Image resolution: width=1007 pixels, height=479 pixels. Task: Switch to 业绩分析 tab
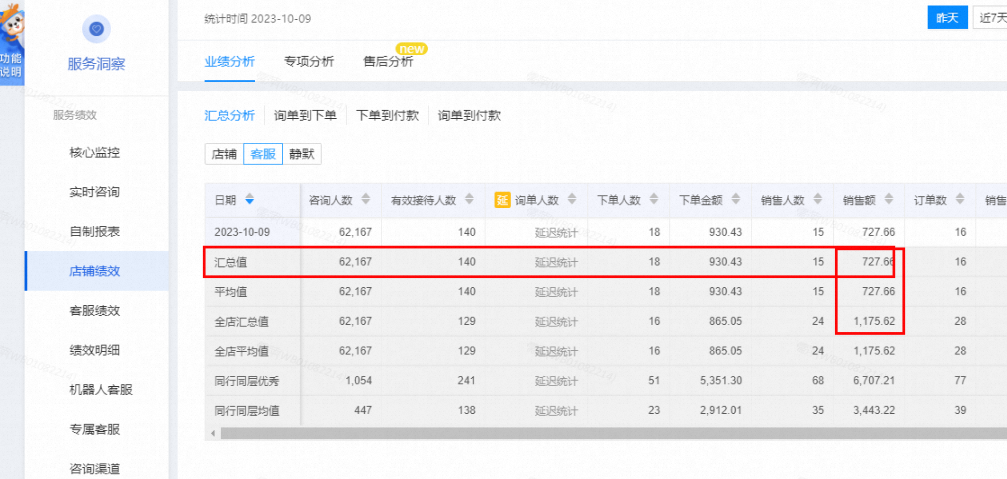[x=230, y=62]
